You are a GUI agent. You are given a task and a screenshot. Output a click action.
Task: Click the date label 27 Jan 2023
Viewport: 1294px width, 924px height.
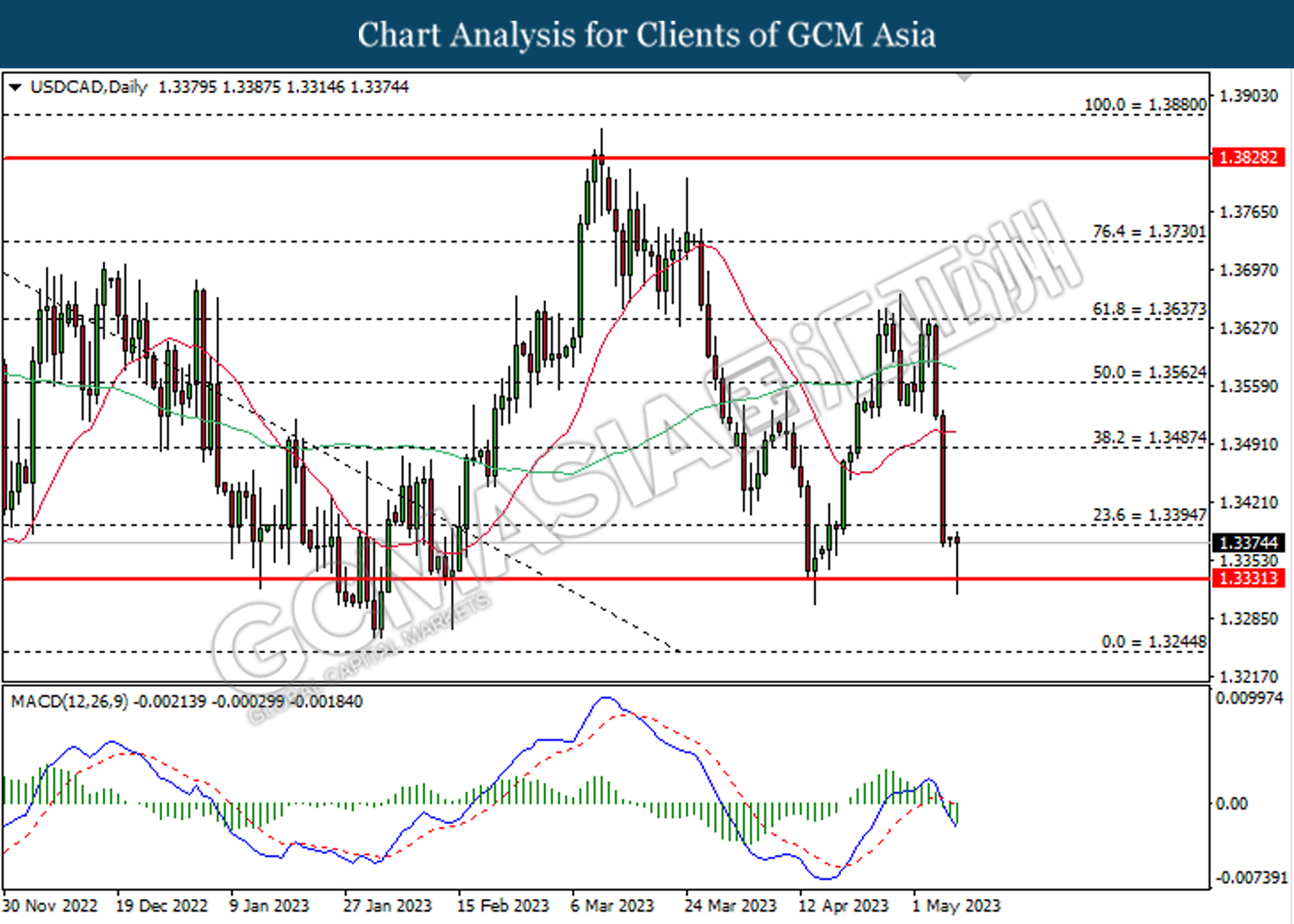pyautogui.click(x=387, y=906)
